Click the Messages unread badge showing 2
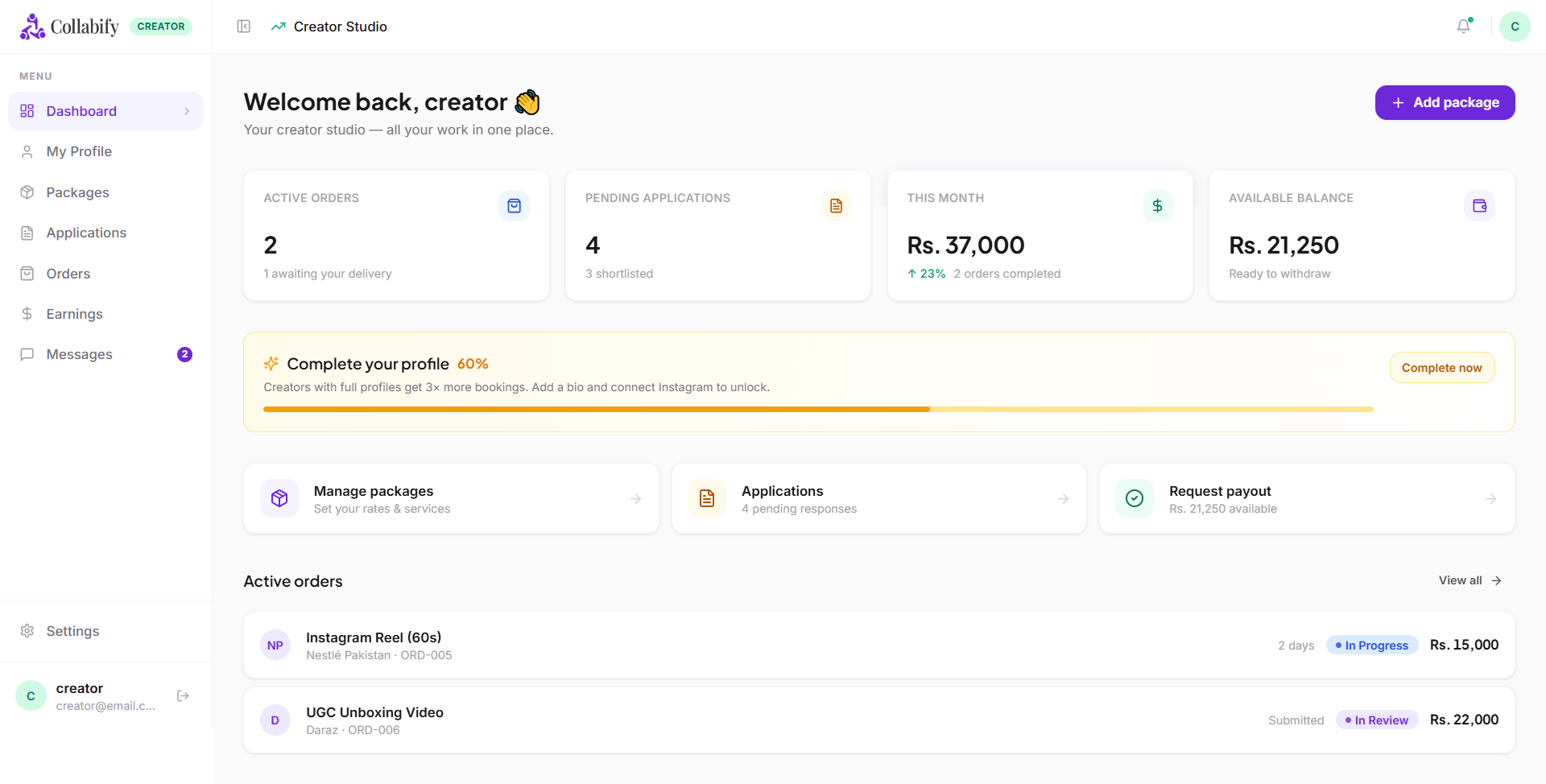 click(184, 354)
